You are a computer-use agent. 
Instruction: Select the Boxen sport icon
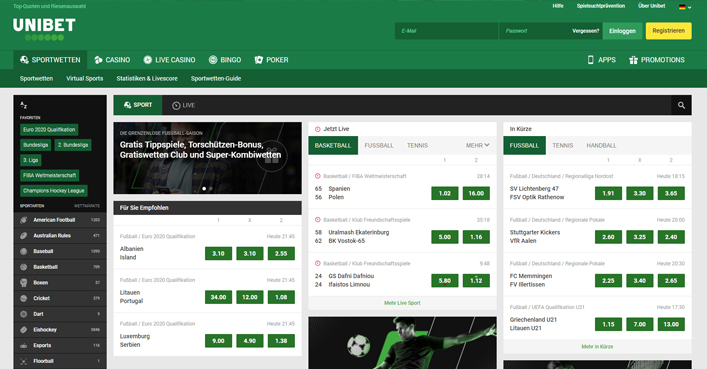click(24, 282)
